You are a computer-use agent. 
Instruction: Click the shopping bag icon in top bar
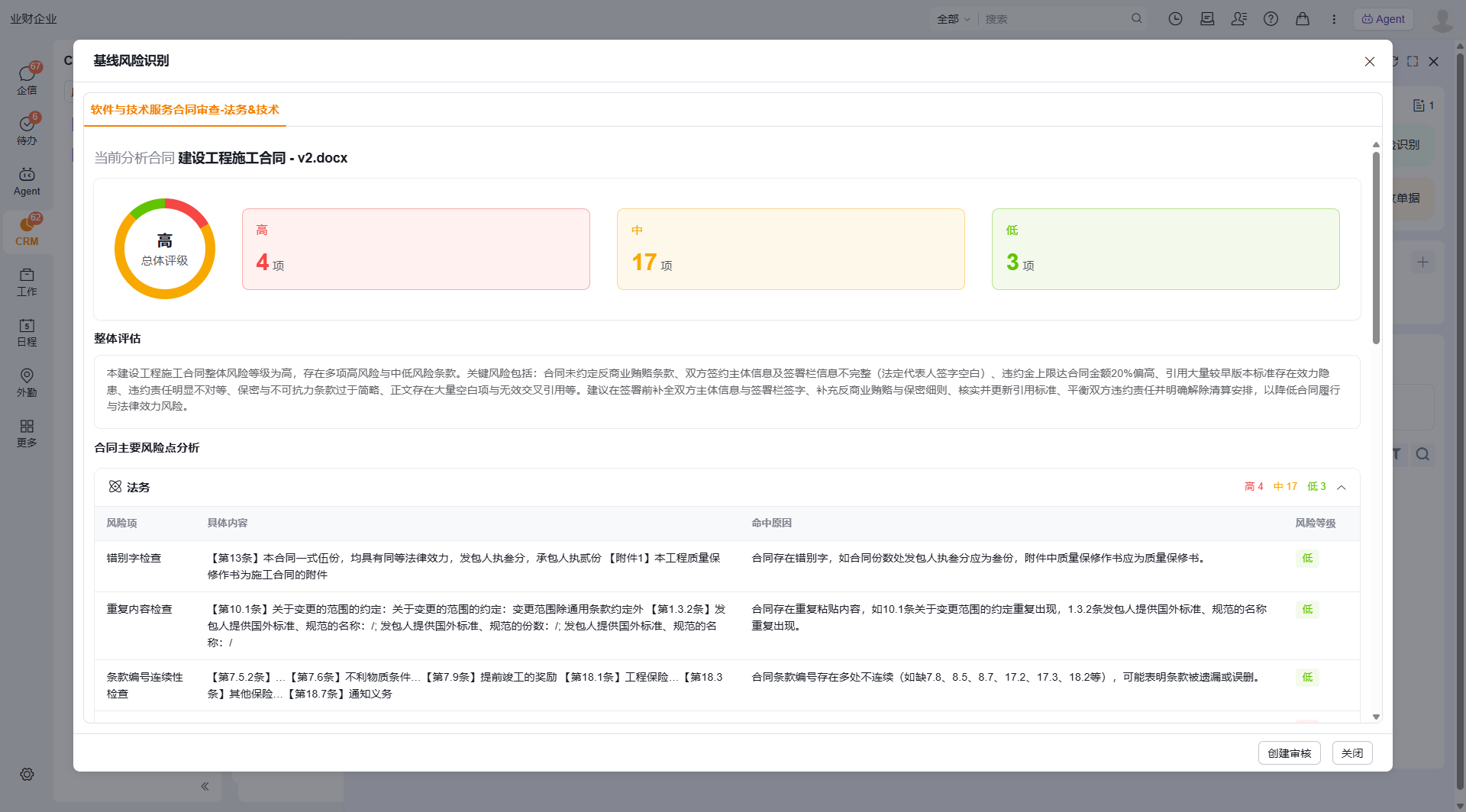pos(1303,19)
